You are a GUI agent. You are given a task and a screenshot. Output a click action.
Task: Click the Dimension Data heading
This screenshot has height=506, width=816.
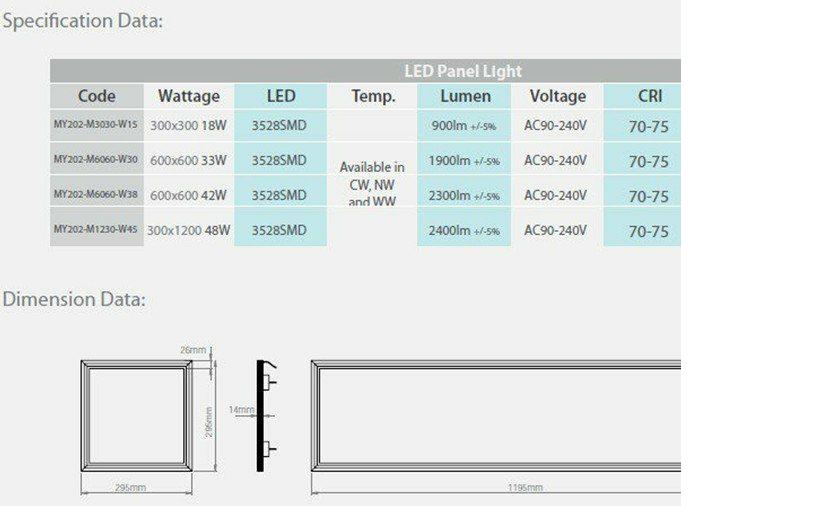74,299
